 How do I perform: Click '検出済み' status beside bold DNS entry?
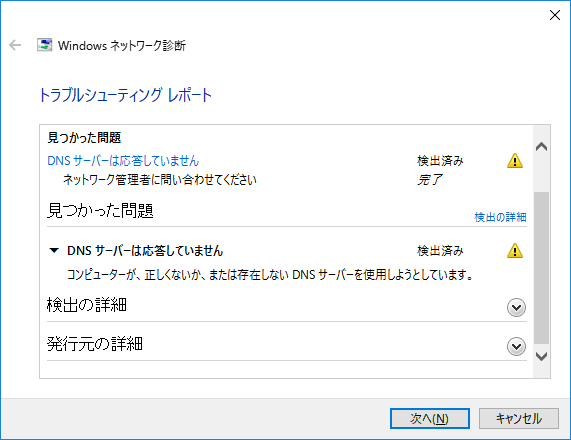[440, 251]
